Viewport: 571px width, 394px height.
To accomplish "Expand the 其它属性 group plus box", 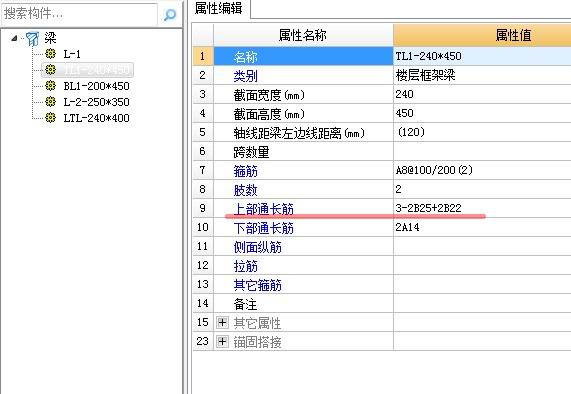I will [x=222, y=322].
